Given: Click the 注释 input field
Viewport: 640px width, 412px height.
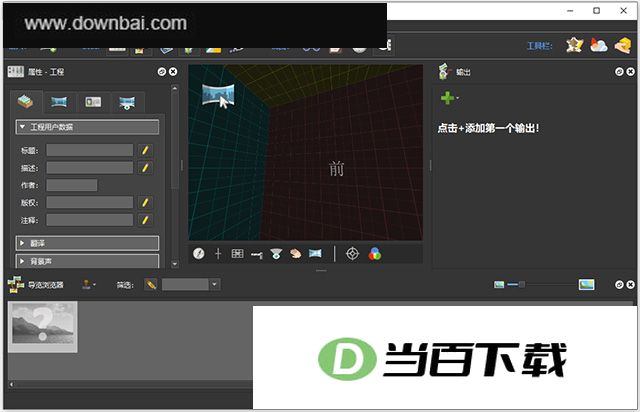Looking at the screenshot, I should [89, 220].
